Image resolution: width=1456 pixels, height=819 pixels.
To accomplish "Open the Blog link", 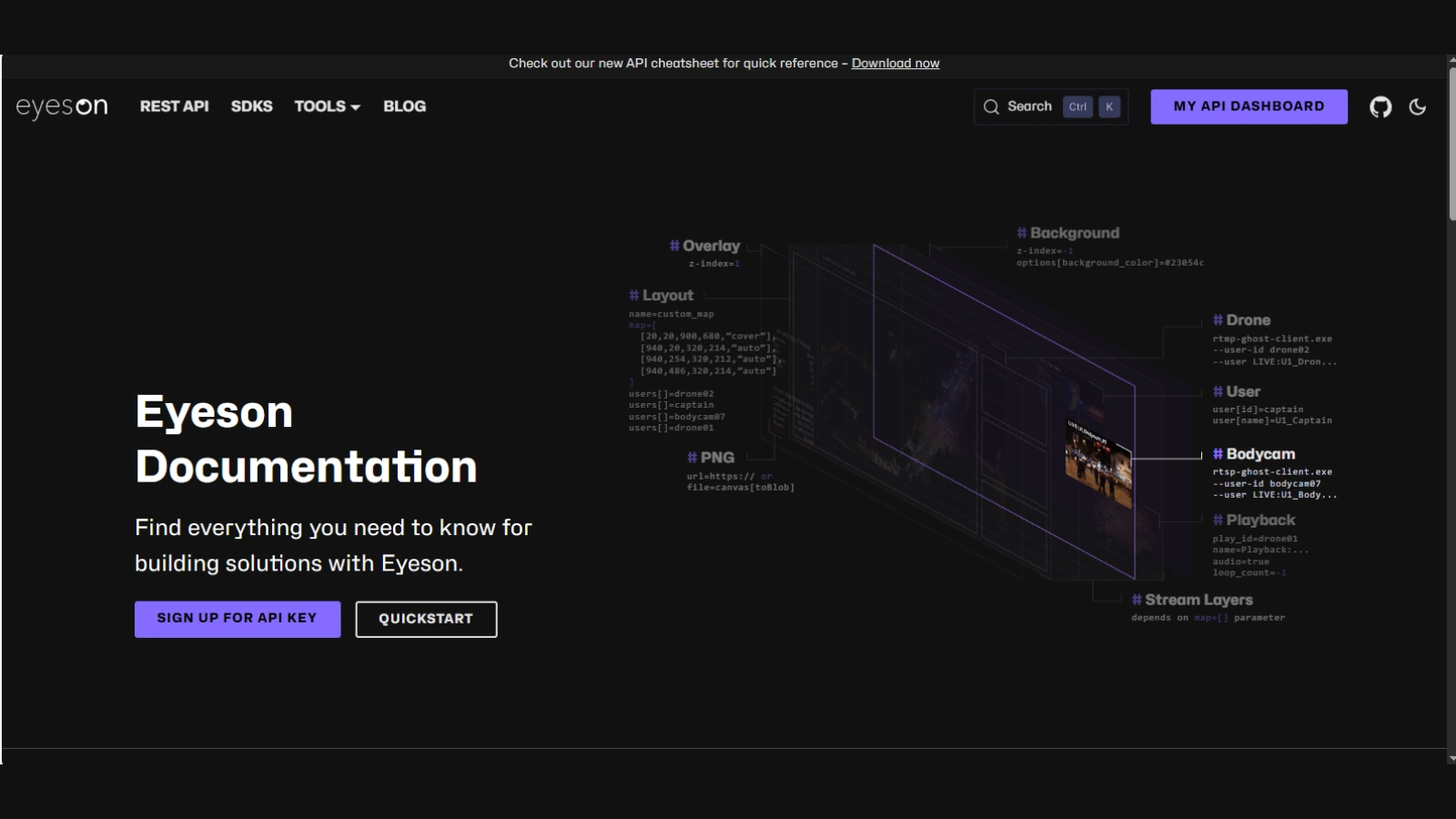I will point(404,106).
